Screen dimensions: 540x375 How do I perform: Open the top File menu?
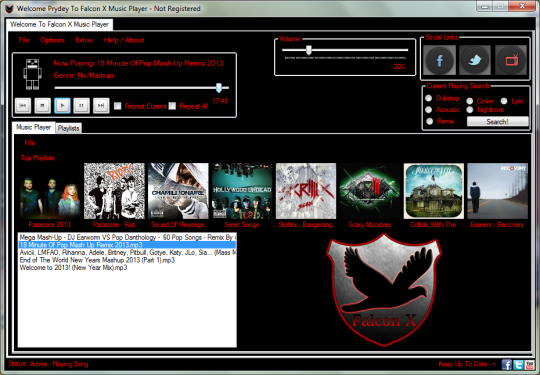pos(24,40)
